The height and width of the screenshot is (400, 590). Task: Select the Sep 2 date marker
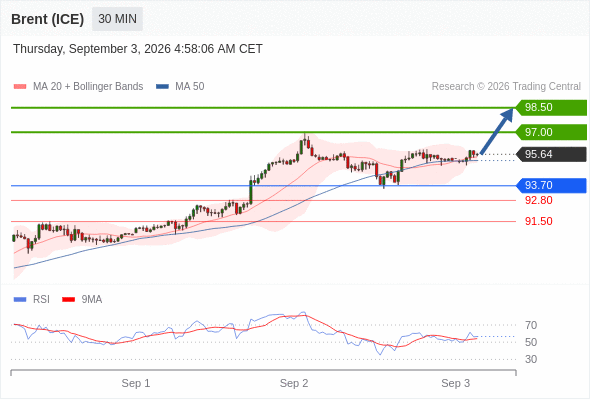[x=294, y=383]
